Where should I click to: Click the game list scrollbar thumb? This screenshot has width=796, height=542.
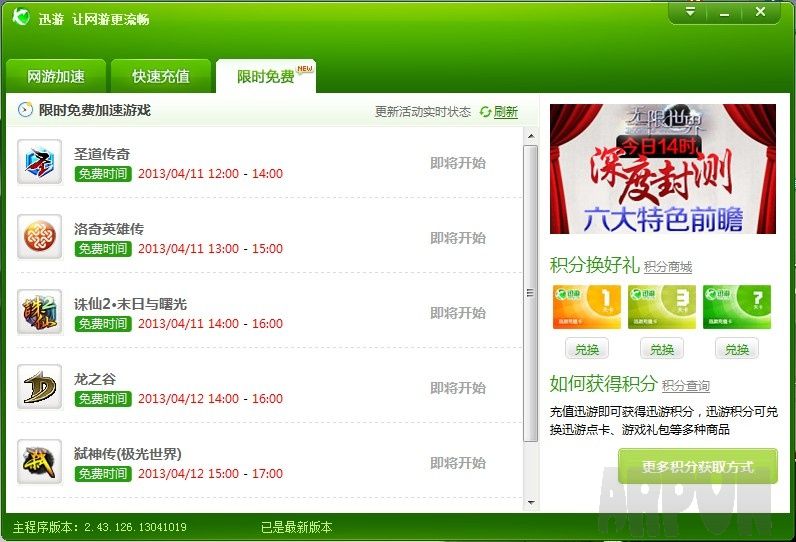point(530,293)
